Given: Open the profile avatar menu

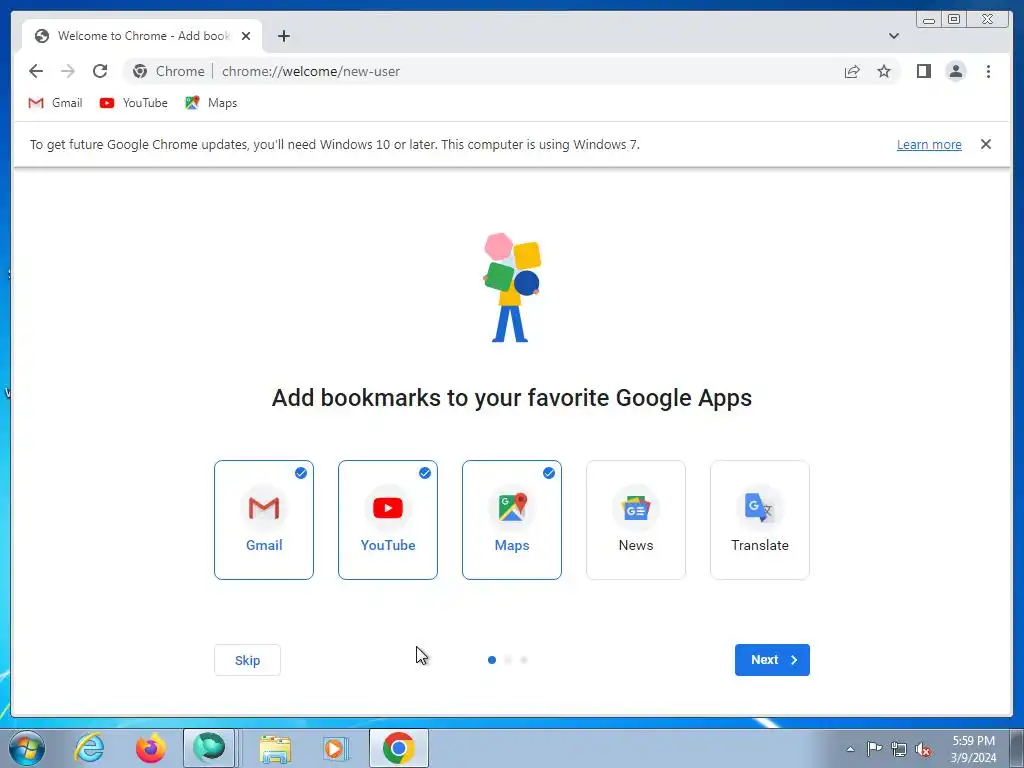Looking at the screenshot, I should [x=955, y=71].
